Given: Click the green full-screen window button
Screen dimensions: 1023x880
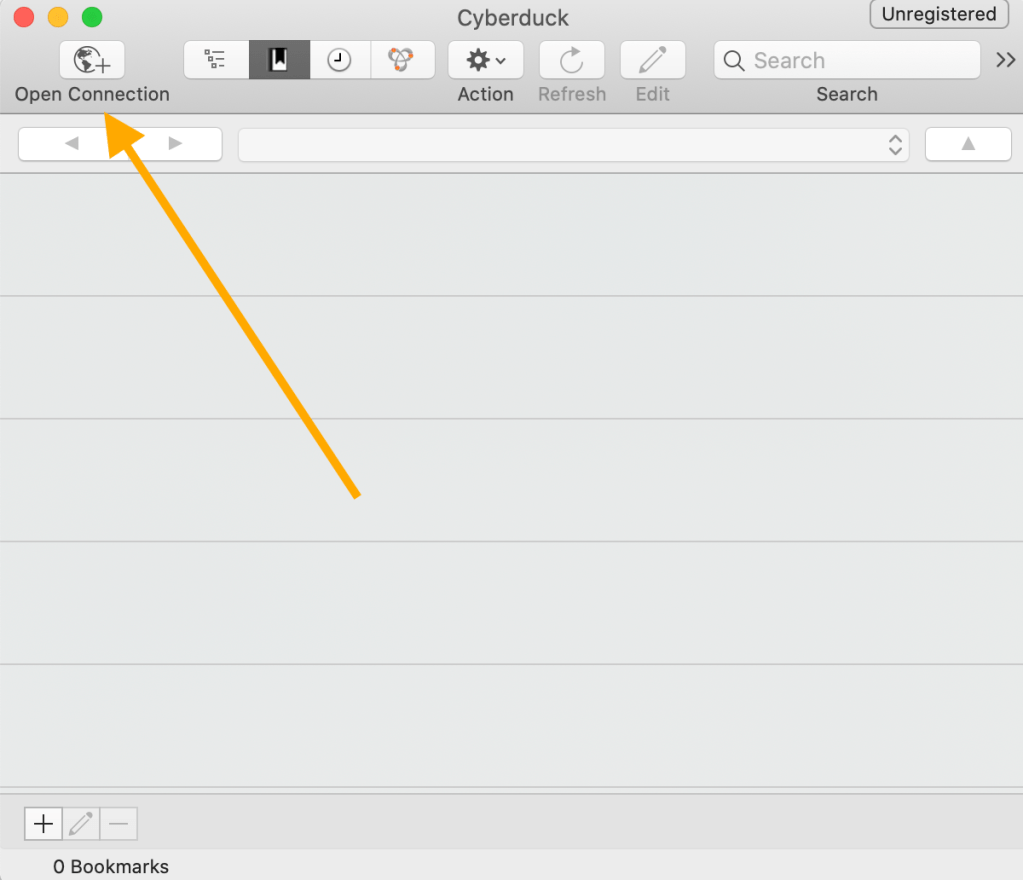Looking at the screenshot, I should [92, 17].
